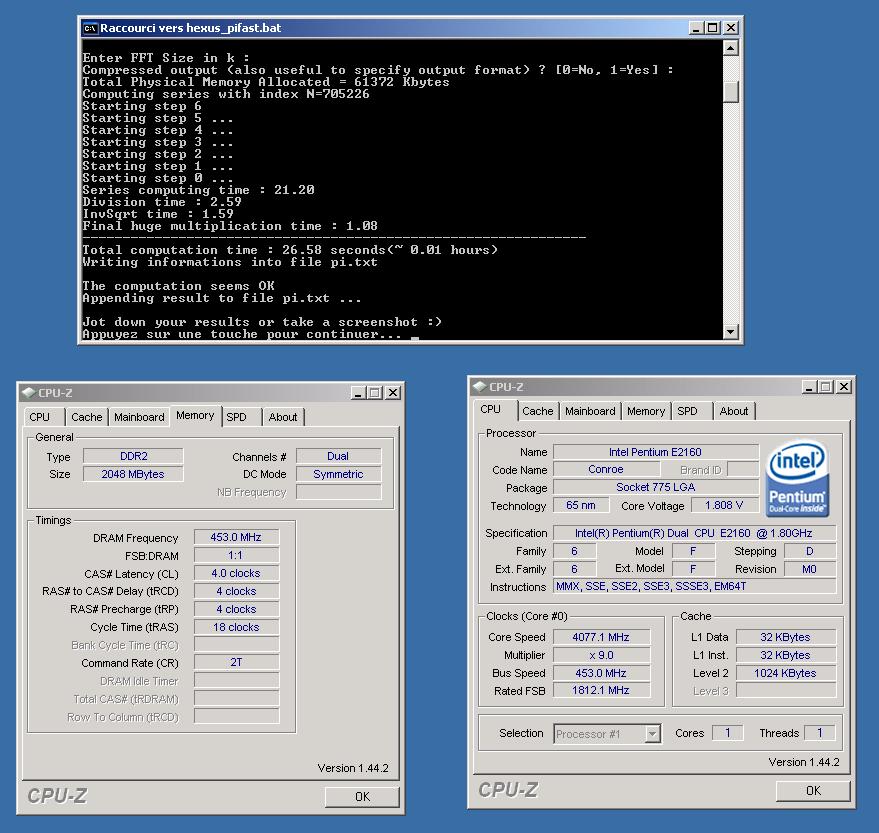Open the About tab in Memory CPU-Z window
The height and width of the screenshot is (833, 879).
pyautogui.click(x=283, y=417)
